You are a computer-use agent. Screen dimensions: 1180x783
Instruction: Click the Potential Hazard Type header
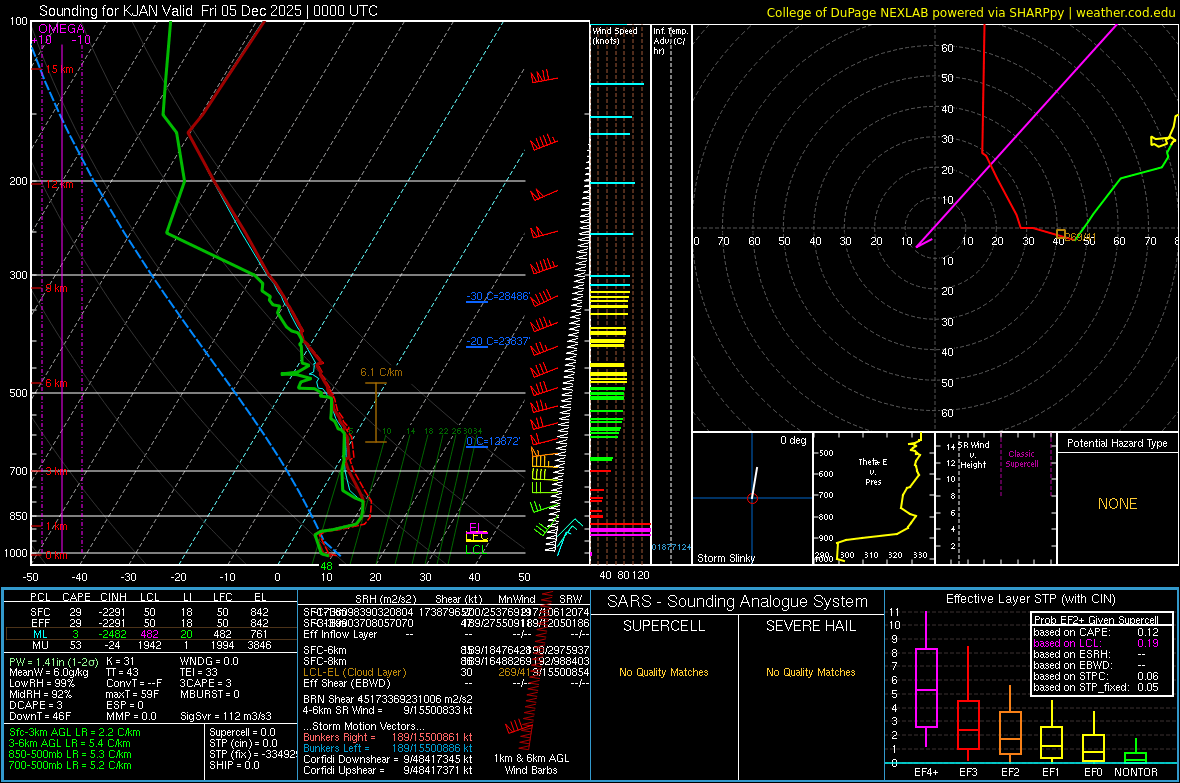pyautogui.click(x=1117, y=443)
